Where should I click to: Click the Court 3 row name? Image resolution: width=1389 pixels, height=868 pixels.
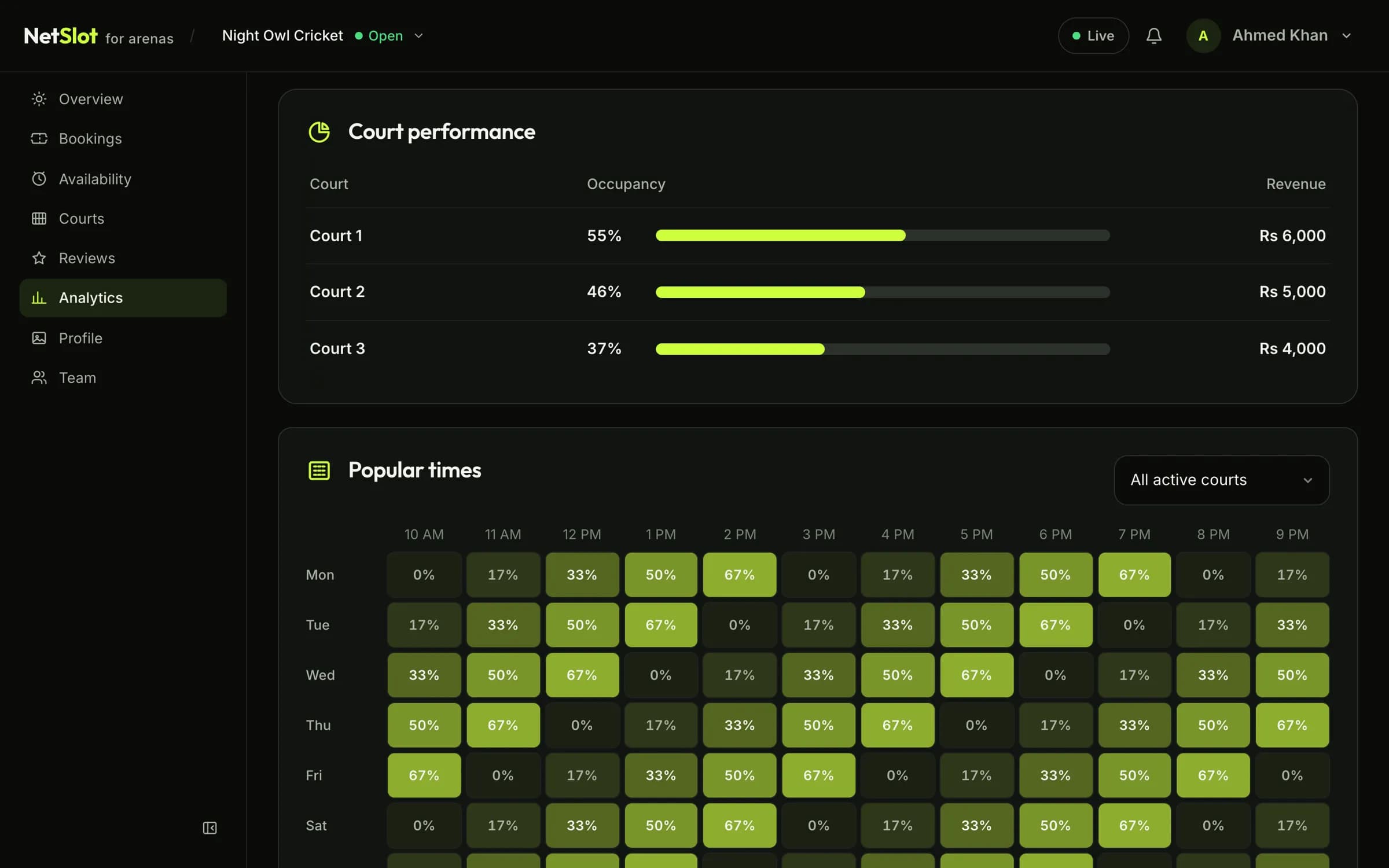337,348
